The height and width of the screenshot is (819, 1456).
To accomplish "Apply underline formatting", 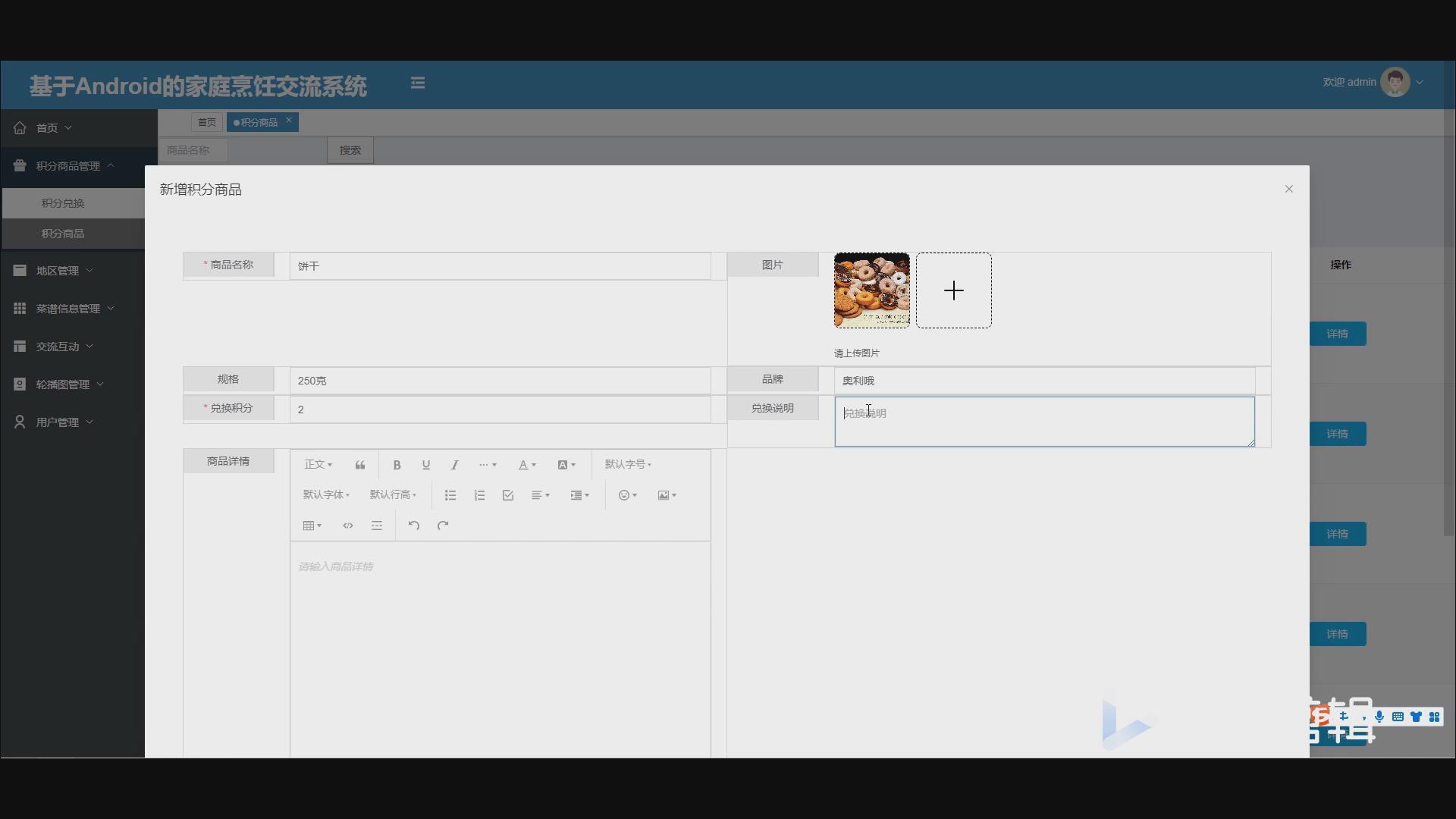I will [x=425, y=465].
